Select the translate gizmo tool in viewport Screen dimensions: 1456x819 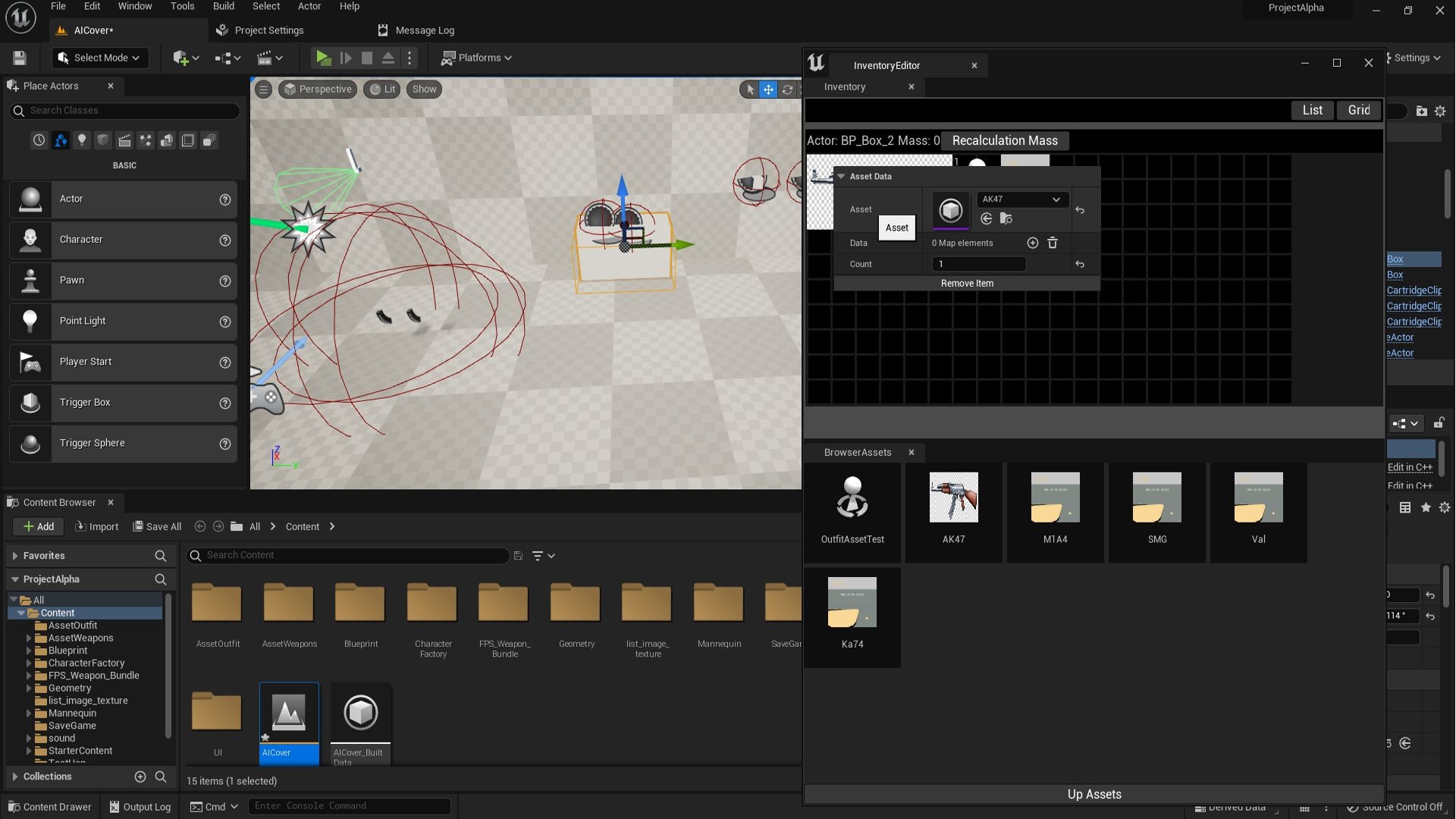(x=768, y=89)
